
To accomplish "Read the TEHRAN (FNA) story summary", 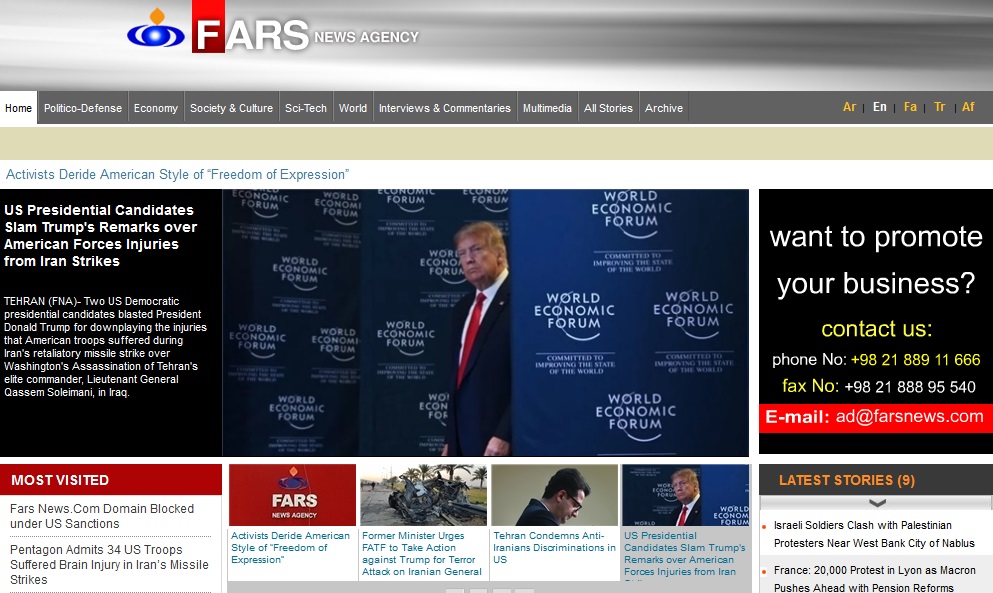I will 105,347.
